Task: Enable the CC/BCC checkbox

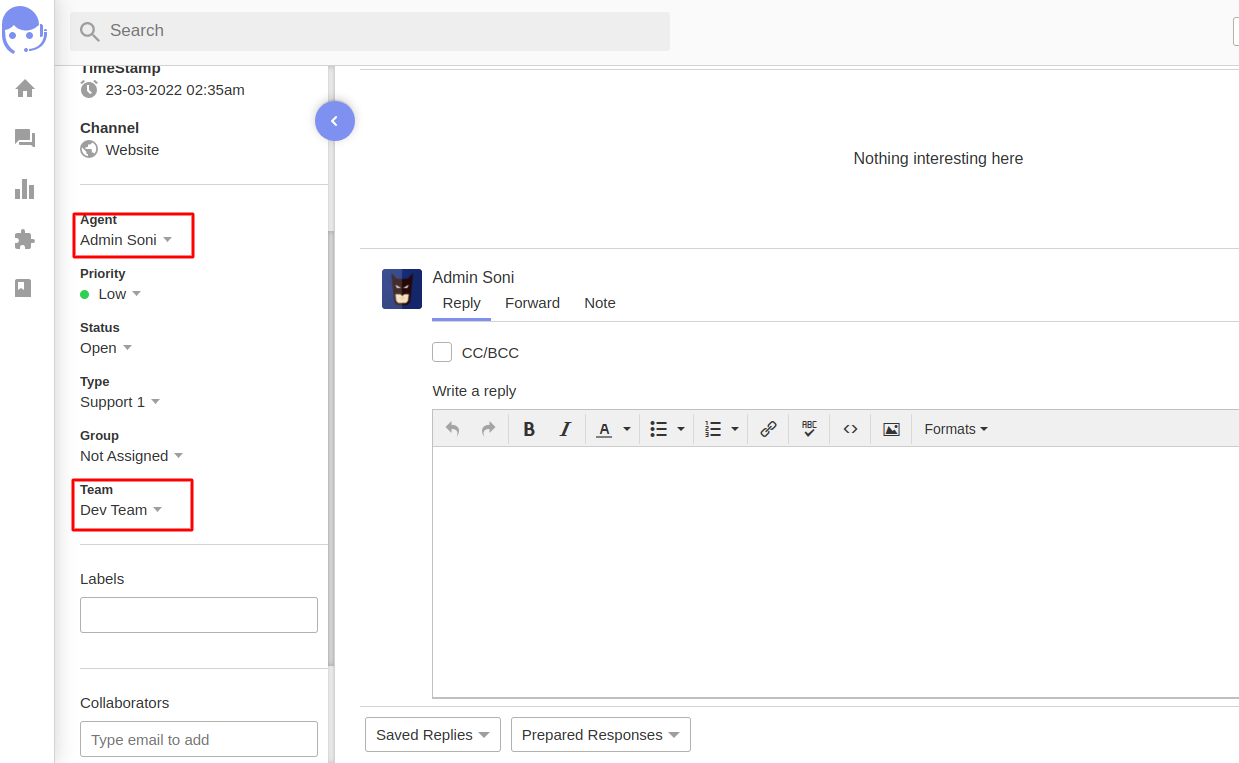Action: pyautogui.click(x=442, y=352)
